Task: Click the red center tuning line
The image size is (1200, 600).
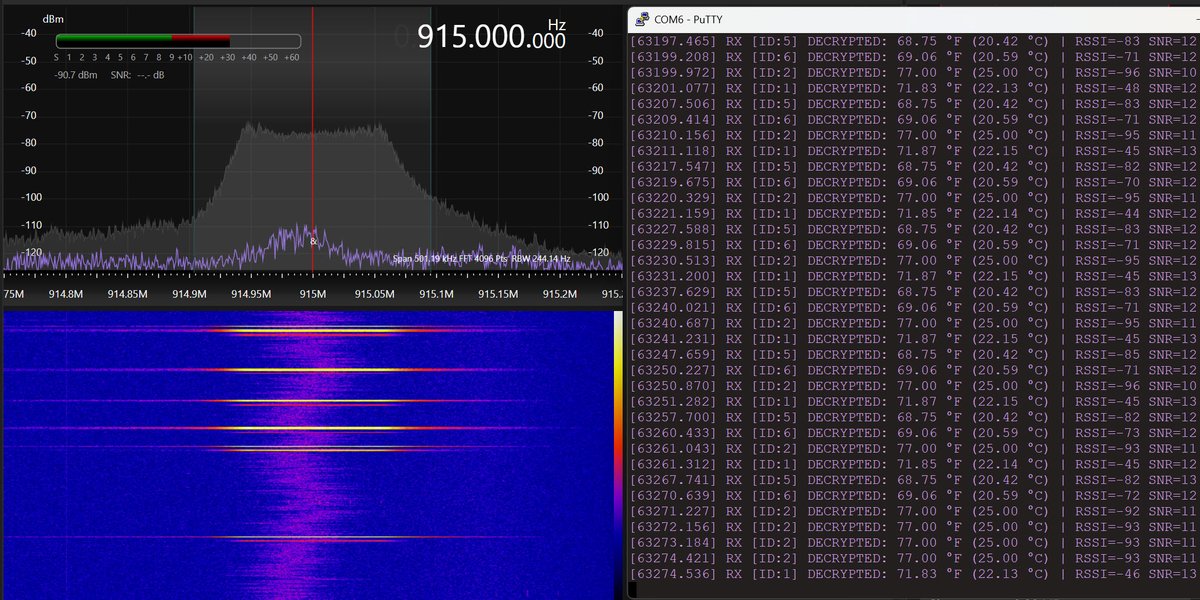Action: click(312, 140)
